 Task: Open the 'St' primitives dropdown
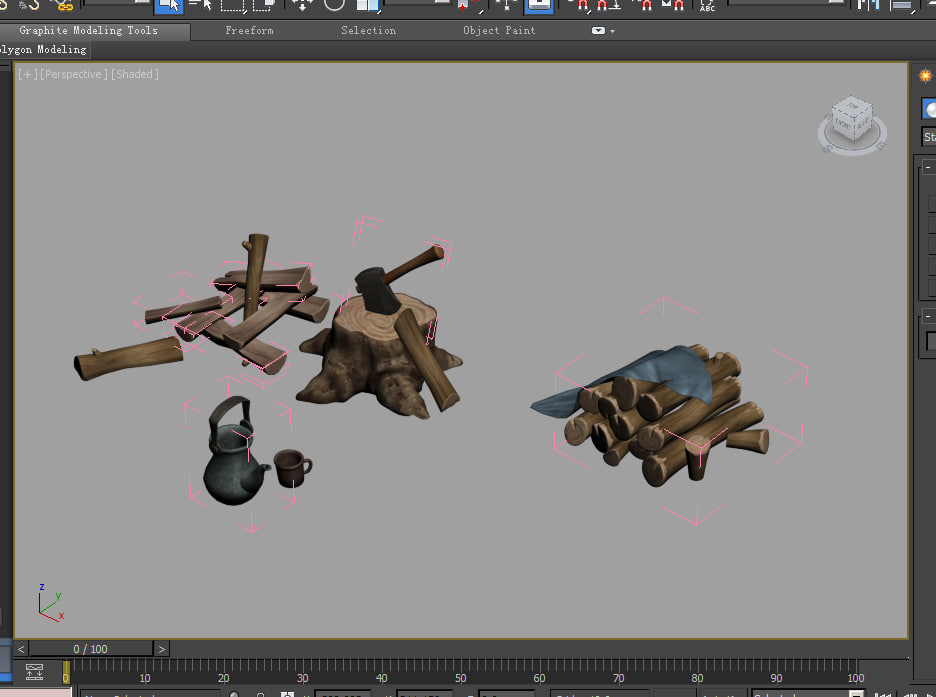click(x=929, y=137)
